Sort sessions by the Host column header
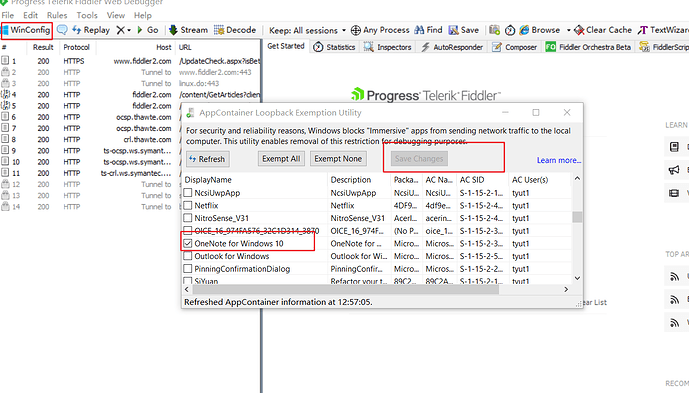 coord(136,47)
